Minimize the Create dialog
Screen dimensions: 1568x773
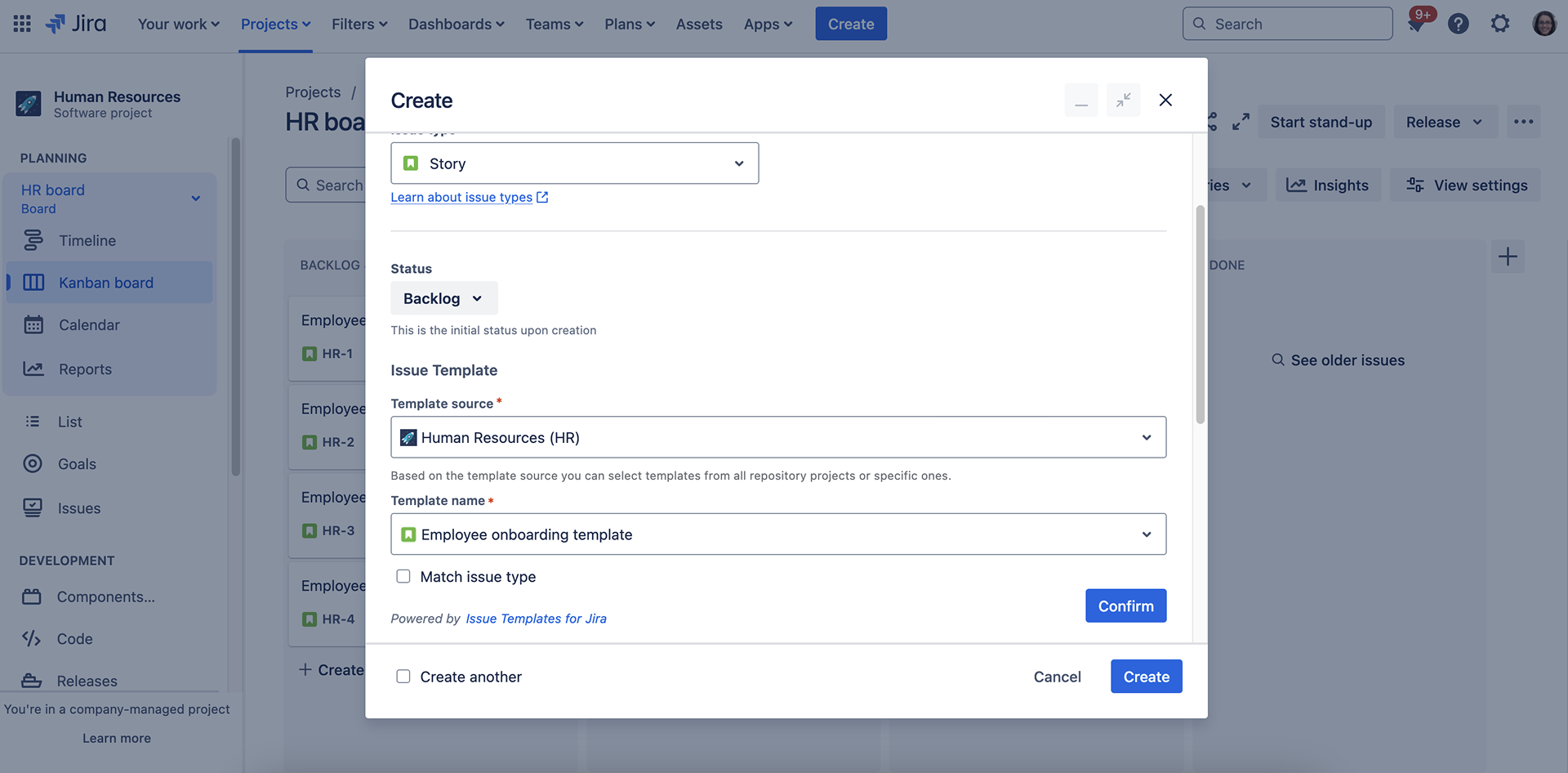1081,101
